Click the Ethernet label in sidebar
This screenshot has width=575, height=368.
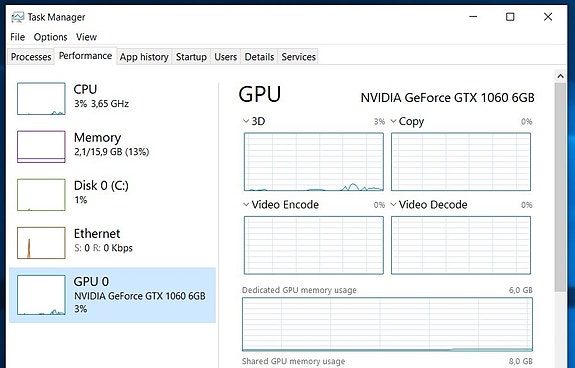(x=97, y=233)
